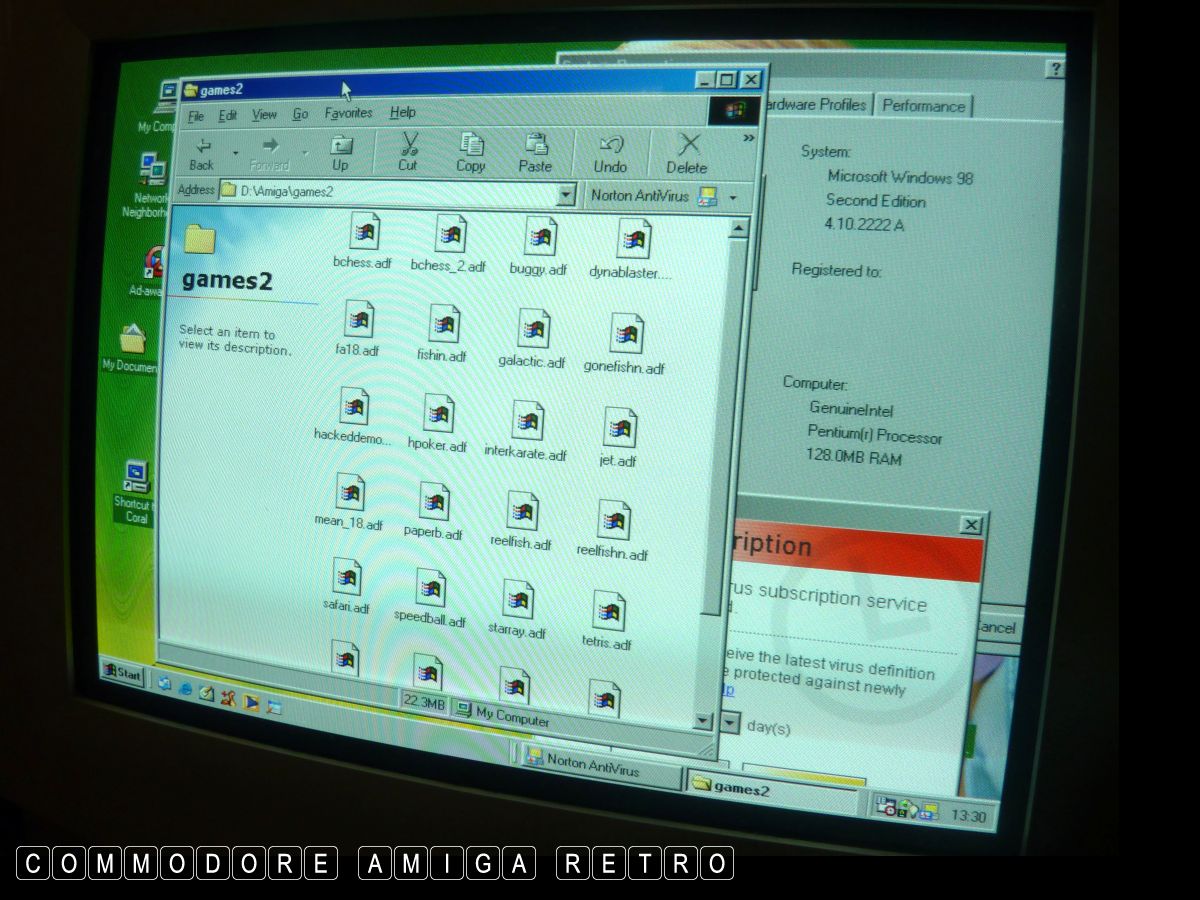The image size is (1200, 900).
Task: Click the Up folder toolbar icon
Action: (340, 151)
